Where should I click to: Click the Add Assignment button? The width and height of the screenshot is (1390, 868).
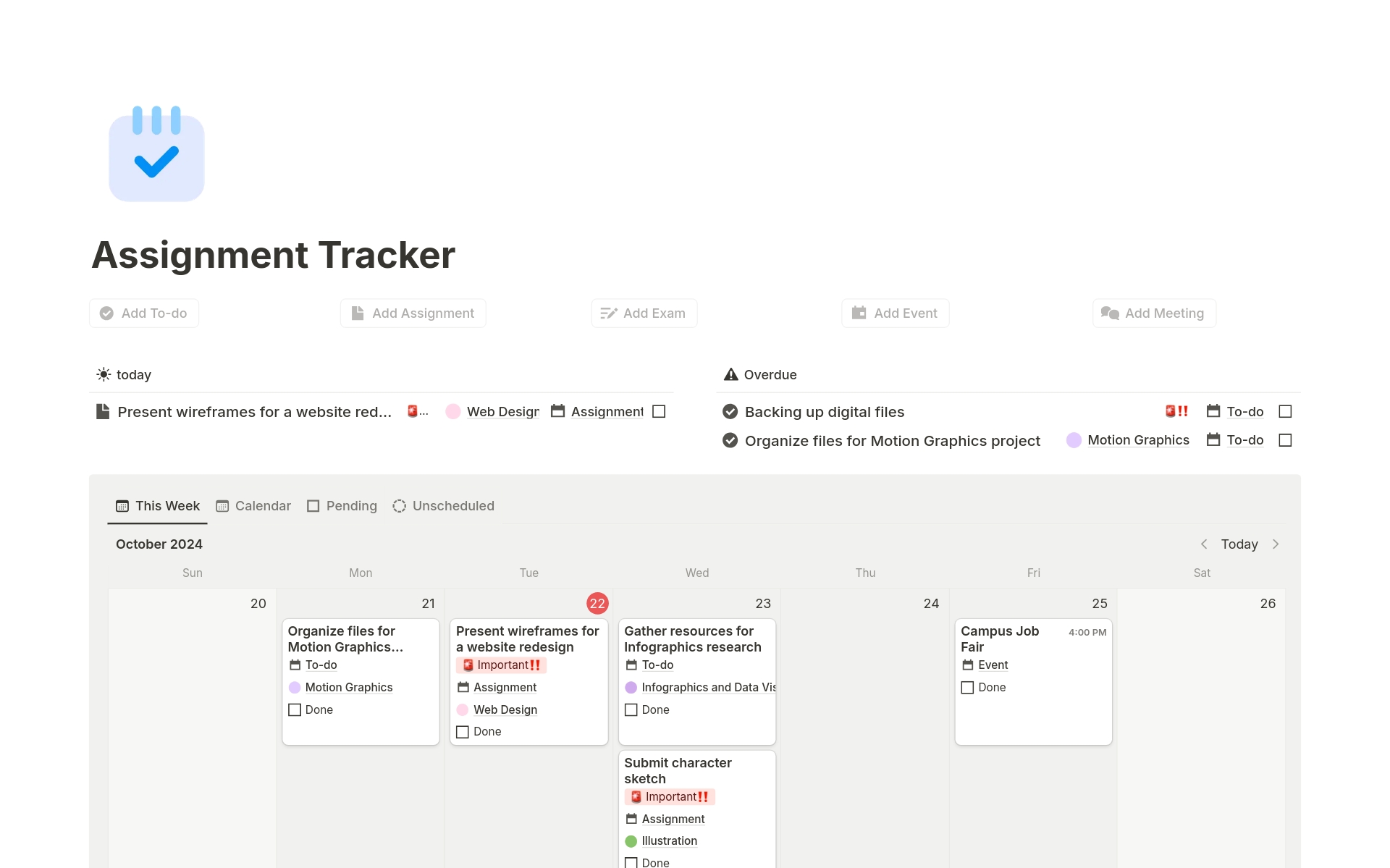coord(413,313)
